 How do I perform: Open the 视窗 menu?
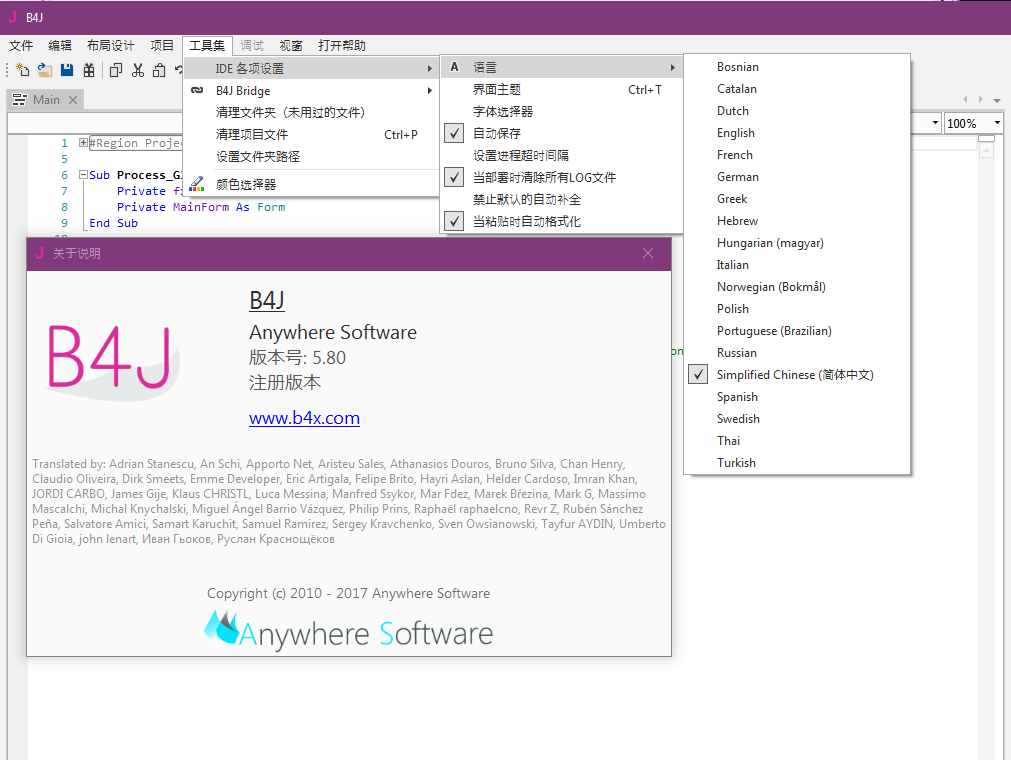[x=291, y=46]
